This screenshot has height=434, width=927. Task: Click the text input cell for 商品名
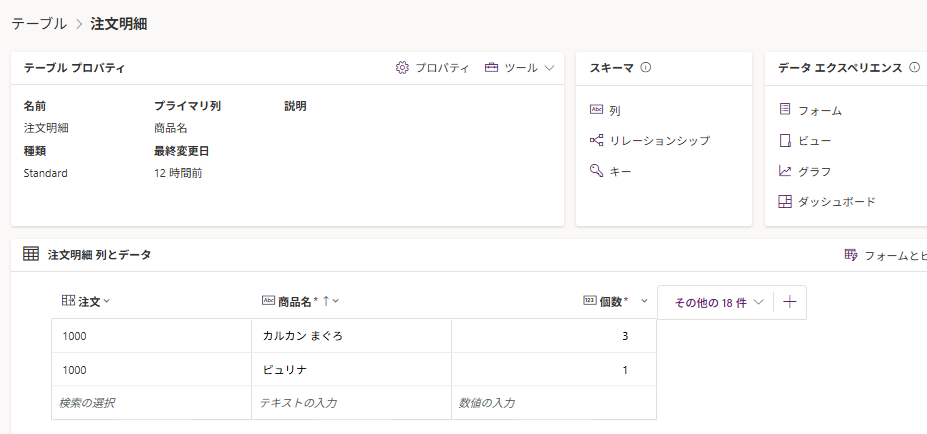[351, 403]
